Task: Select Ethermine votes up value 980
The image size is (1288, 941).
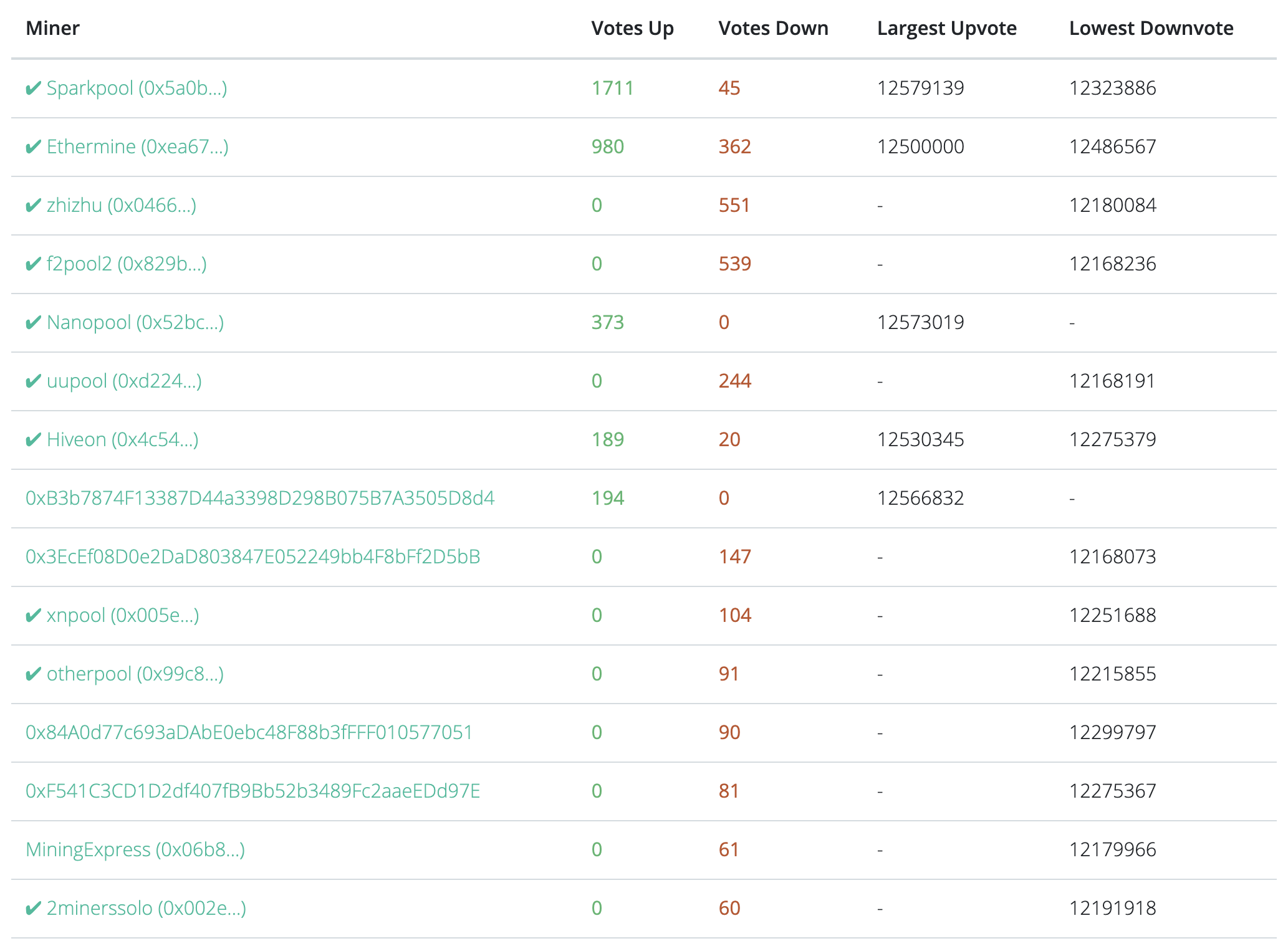Action: [608, 147]
